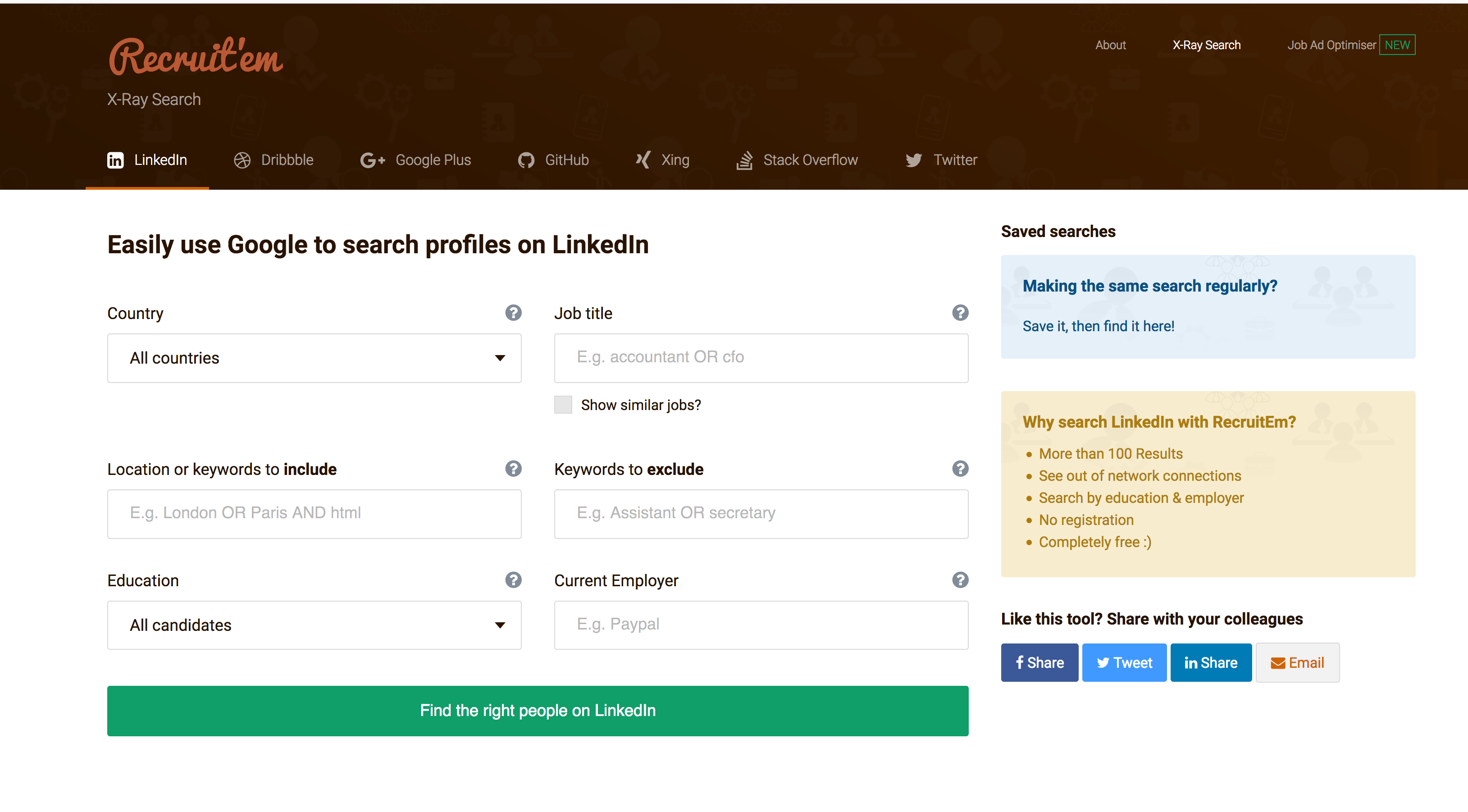Click Find the right people on LinkedIn
The image size is (1468, 812).
538,711
